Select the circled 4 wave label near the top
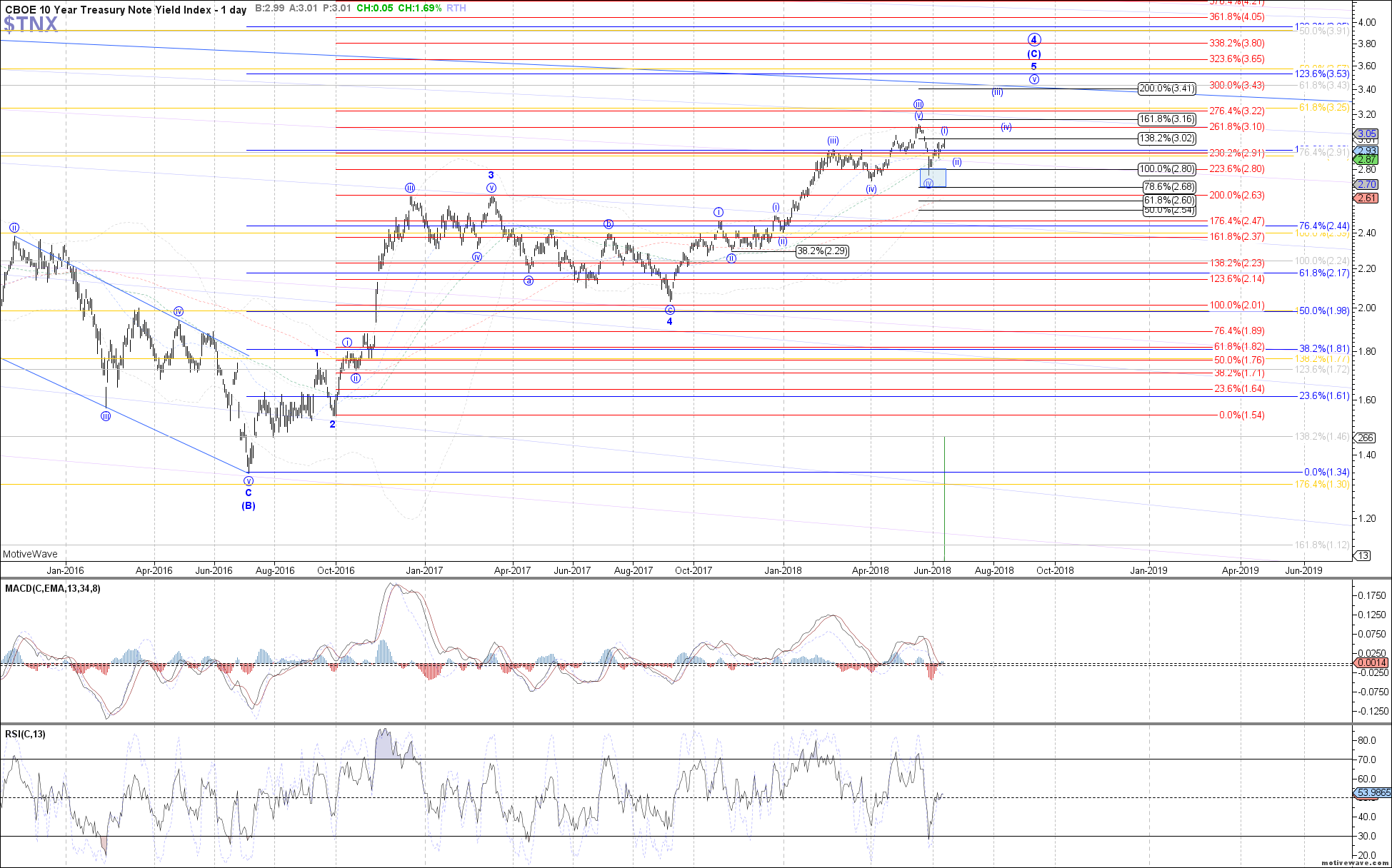Screen dimensions: 1392x868 tap(1033, 39)
